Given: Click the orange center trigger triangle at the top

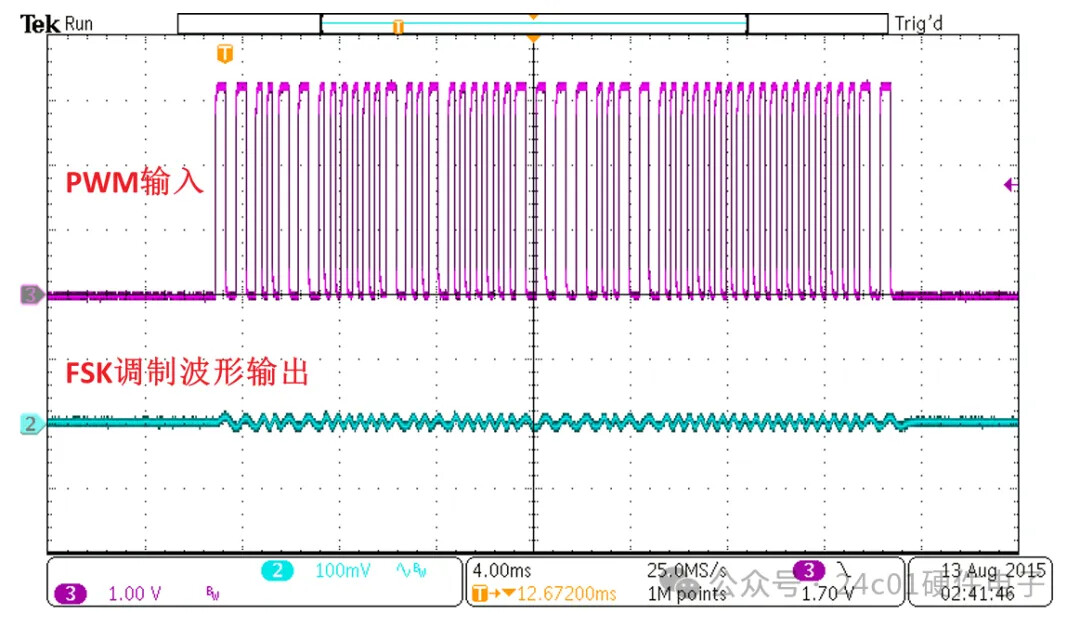Looking at the screenshot, I should (532, 37).
